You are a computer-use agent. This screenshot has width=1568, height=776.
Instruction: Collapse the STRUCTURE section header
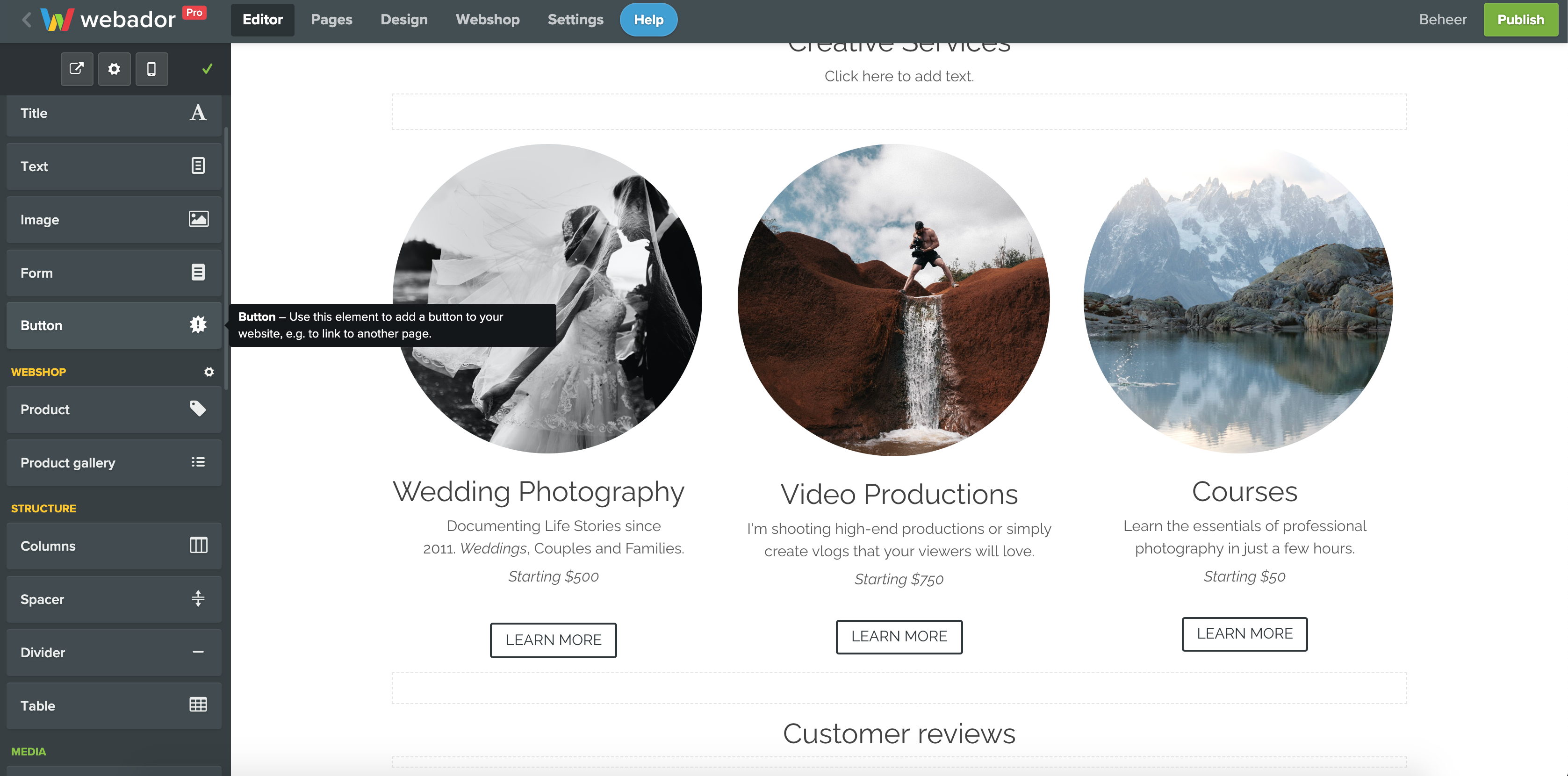coord(43,508)
